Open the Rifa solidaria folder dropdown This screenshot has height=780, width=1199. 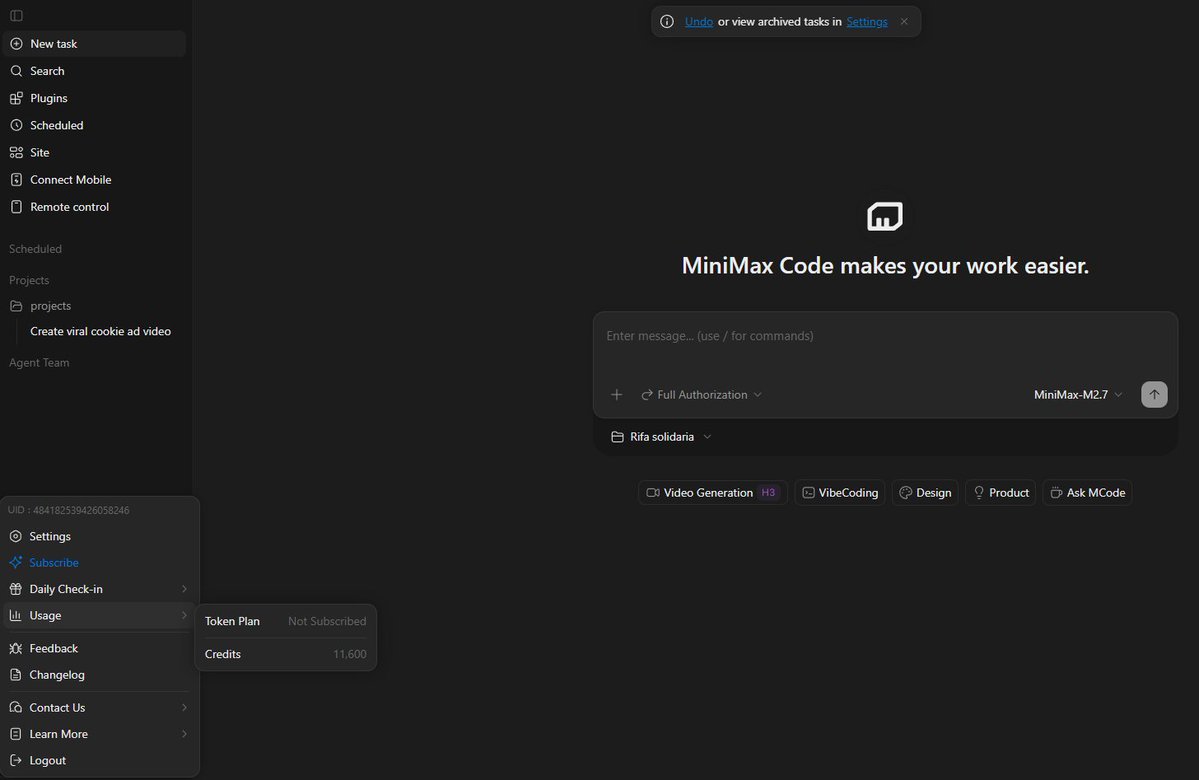point(661,437)
